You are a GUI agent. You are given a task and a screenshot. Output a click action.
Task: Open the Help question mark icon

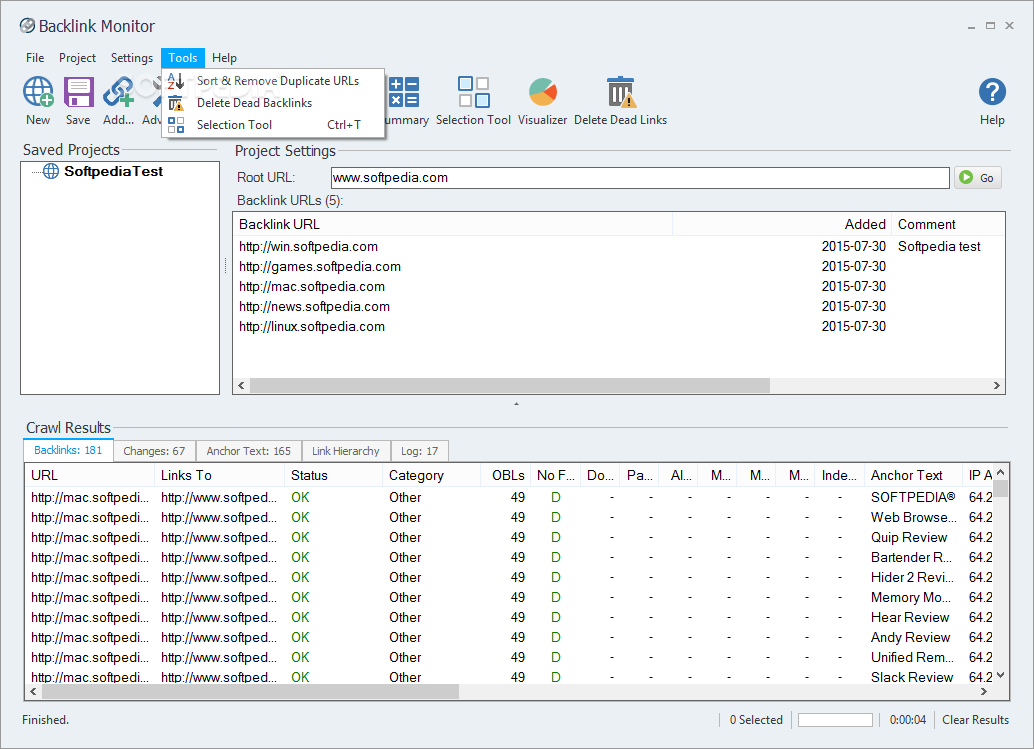coord(991,93)
